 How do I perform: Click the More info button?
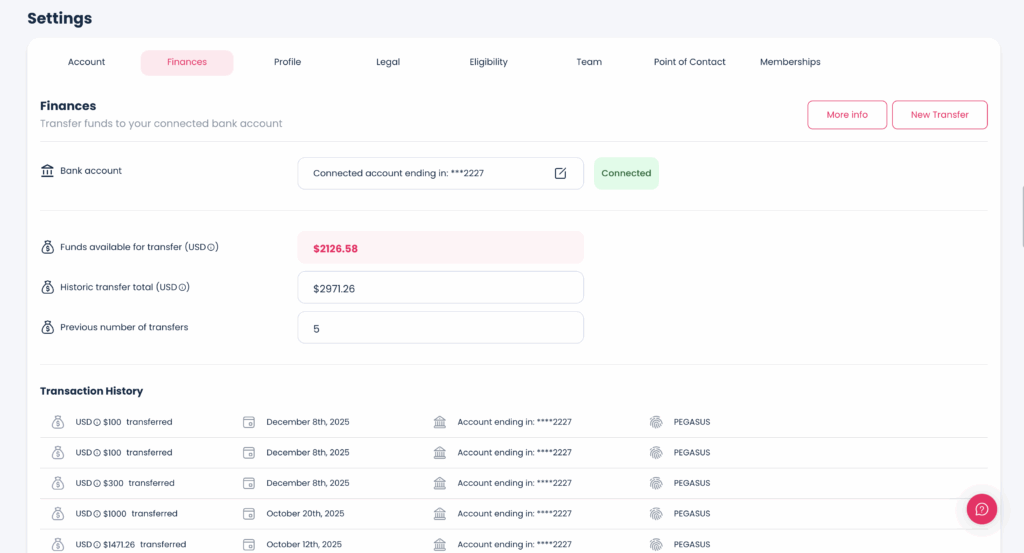click(846, 115)
